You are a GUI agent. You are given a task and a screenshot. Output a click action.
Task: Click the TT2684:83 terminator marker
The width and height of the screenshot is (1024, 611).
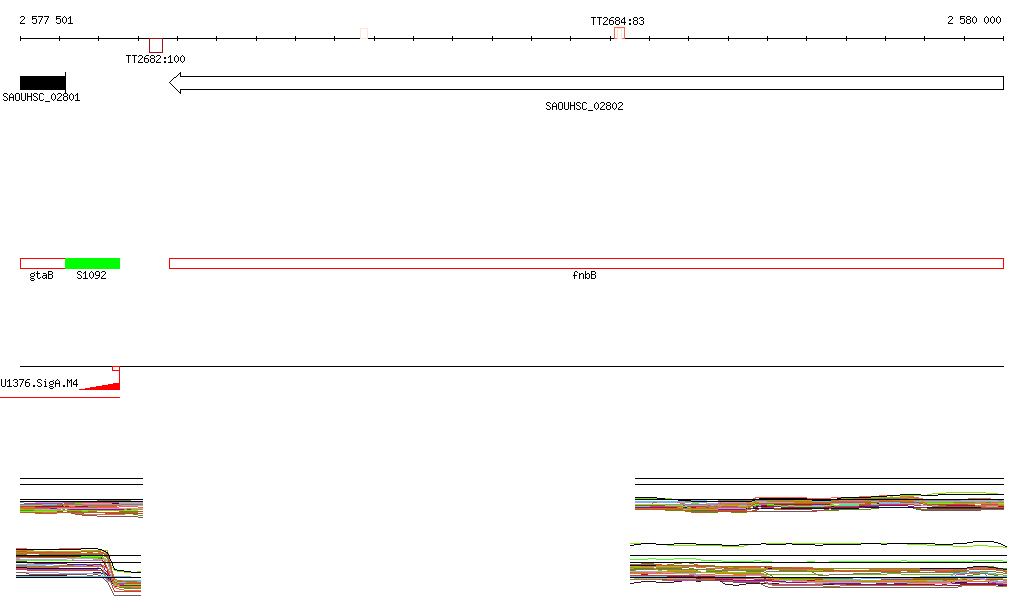point(619,33)
